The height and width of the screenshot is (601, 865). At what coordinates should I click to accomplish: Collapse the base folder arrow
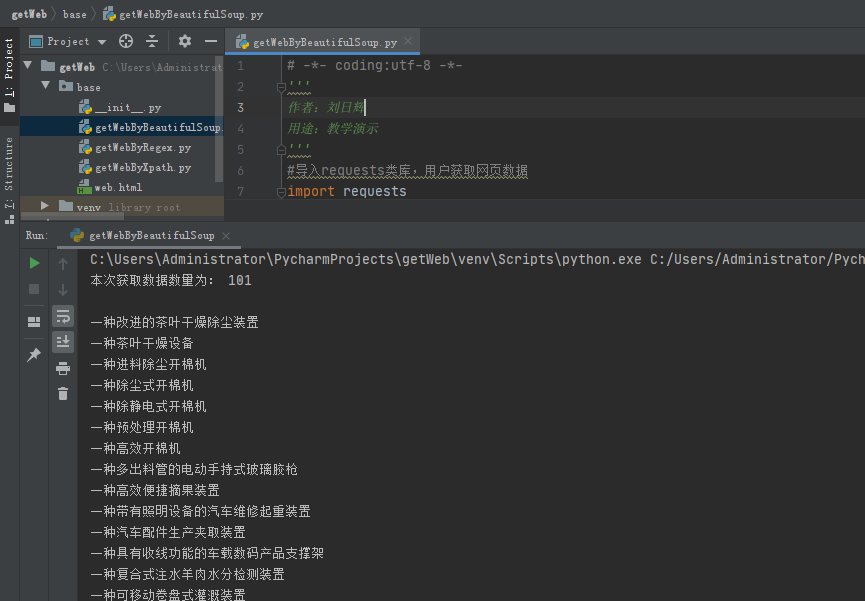click(x=46, y=86)
